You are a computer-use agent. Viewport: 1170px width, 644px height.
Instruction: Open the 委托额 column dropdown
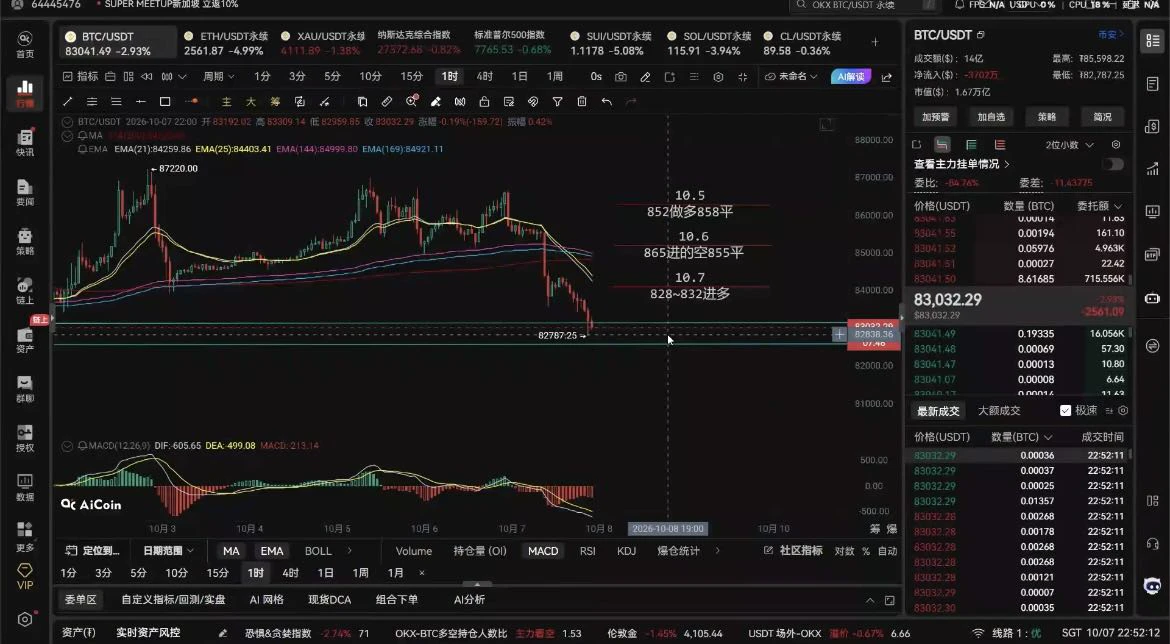point(1099,206)
